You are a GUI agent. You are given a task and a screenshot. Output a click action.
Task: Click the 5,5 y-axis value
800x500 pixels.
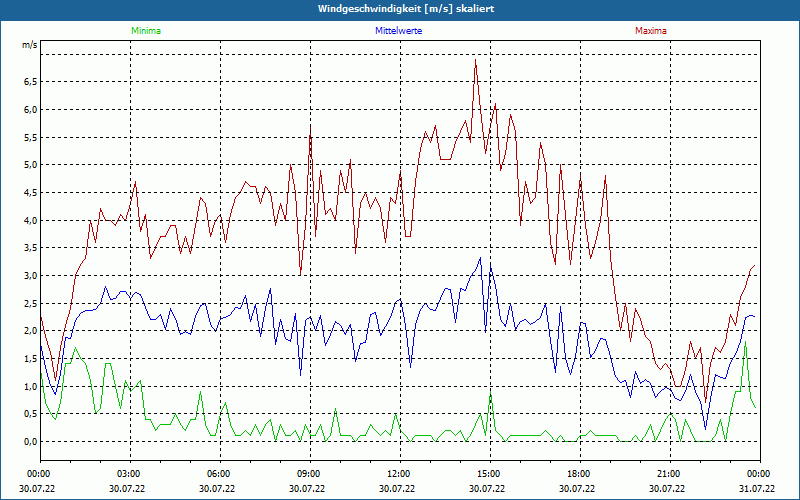click(x=31, y=137)
